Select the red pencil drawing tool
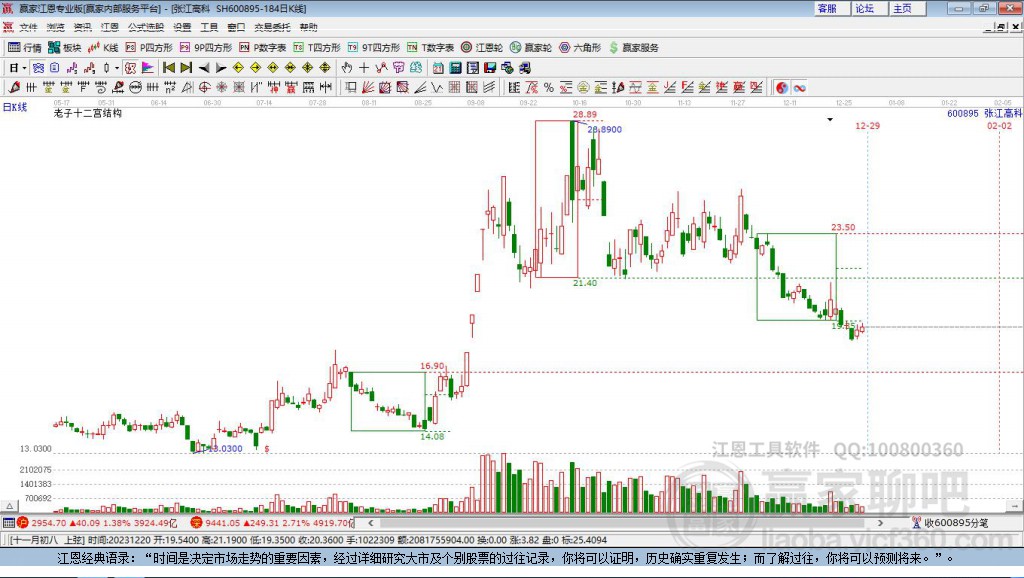The width and height of the screenshot is (1024, 578). 14,88
